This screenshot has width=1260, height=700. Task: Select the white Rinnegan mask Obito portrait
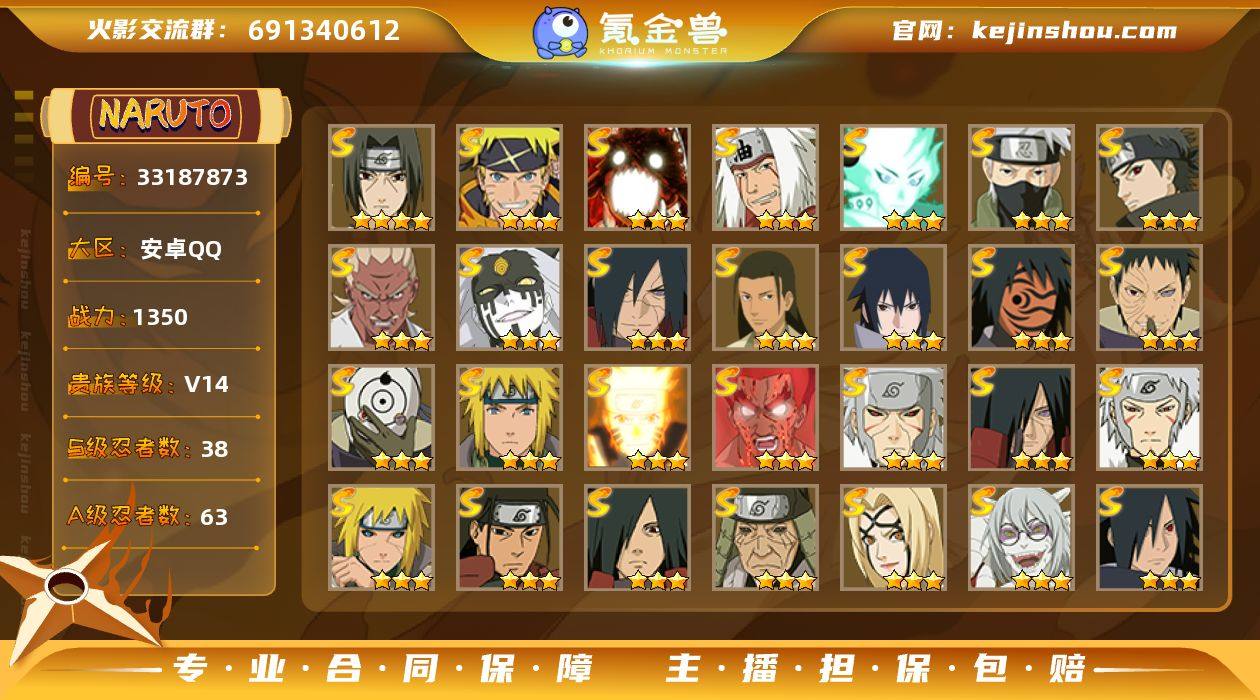pyautogui.click(x=381, y=417)
